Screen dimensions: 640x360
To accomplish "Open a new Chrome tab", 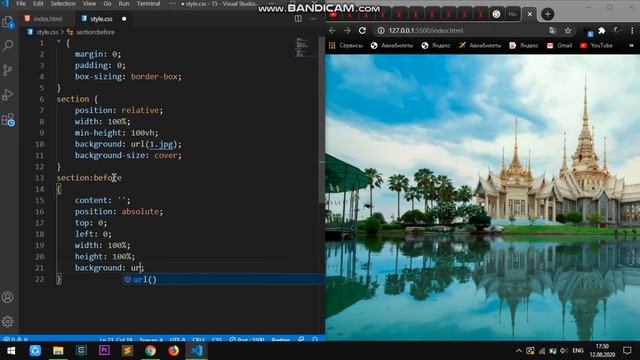I will click(547, 14).
